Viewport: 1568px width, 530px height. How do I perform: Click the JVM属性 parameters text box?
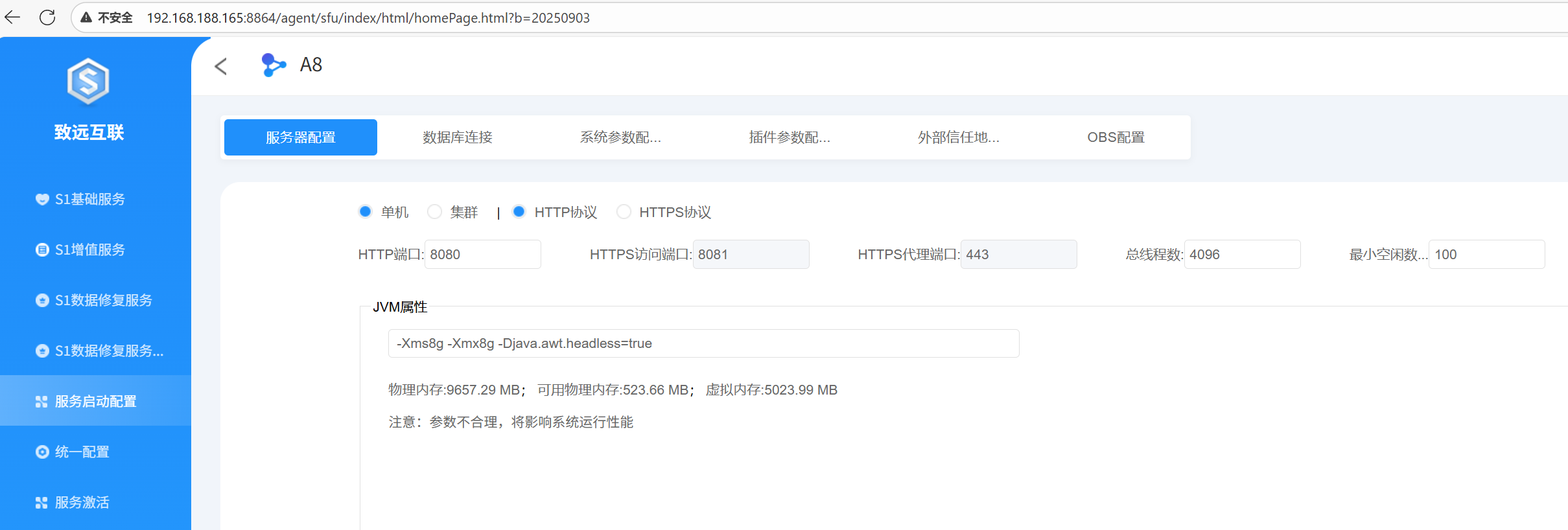click(704, 343)
